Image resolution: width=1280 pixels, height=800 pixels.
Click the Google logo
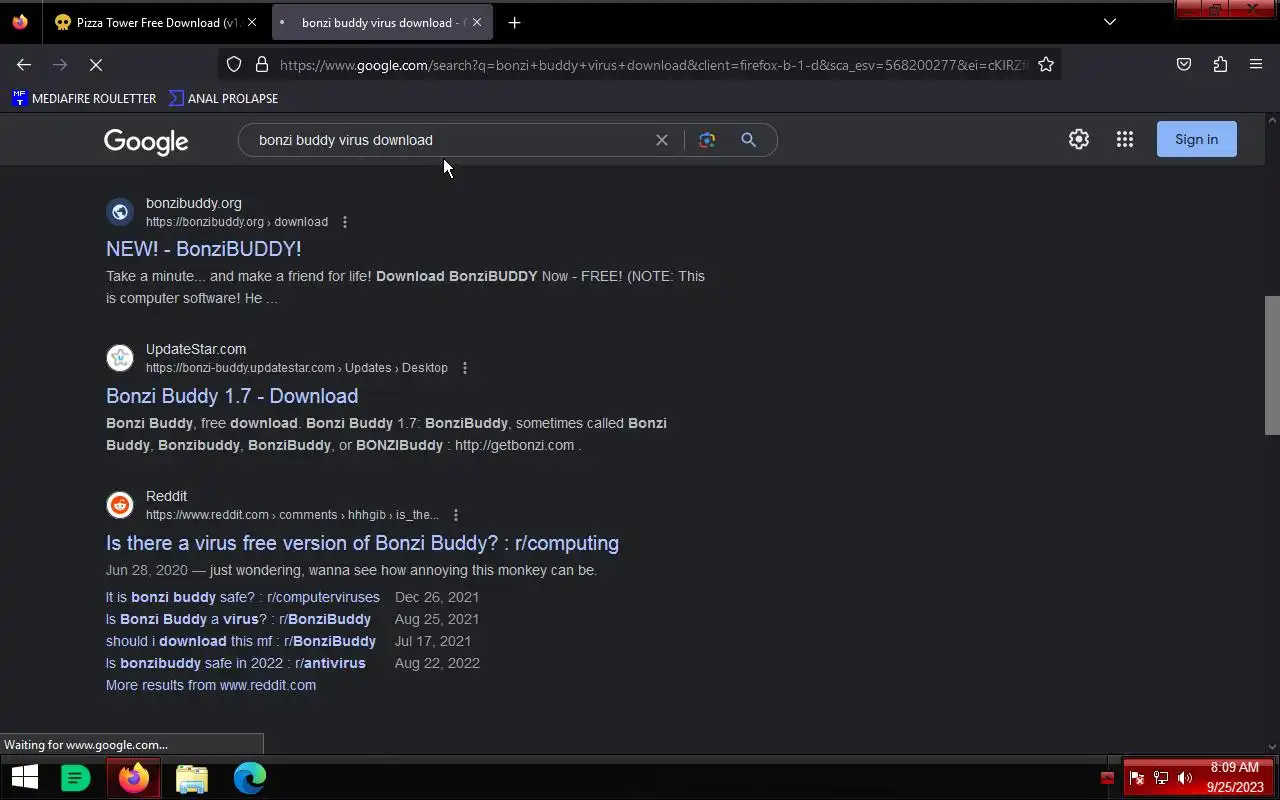(x=146, y=141)
